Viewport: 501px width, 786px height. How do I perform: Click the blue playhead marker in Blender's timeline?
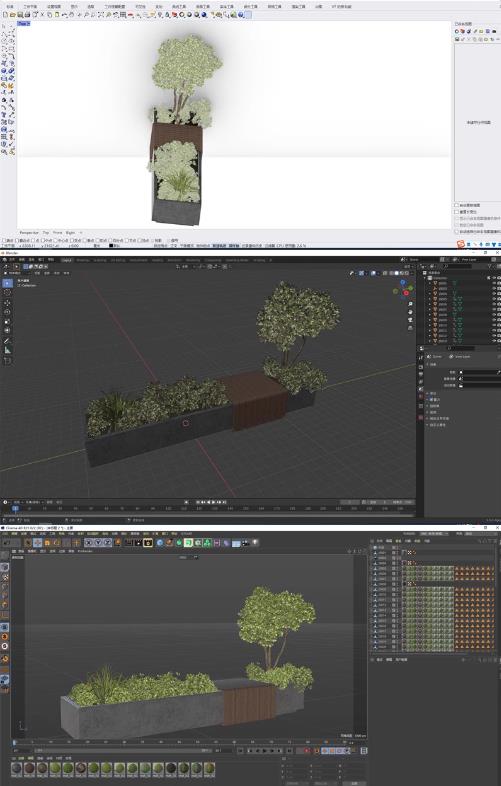16,508
